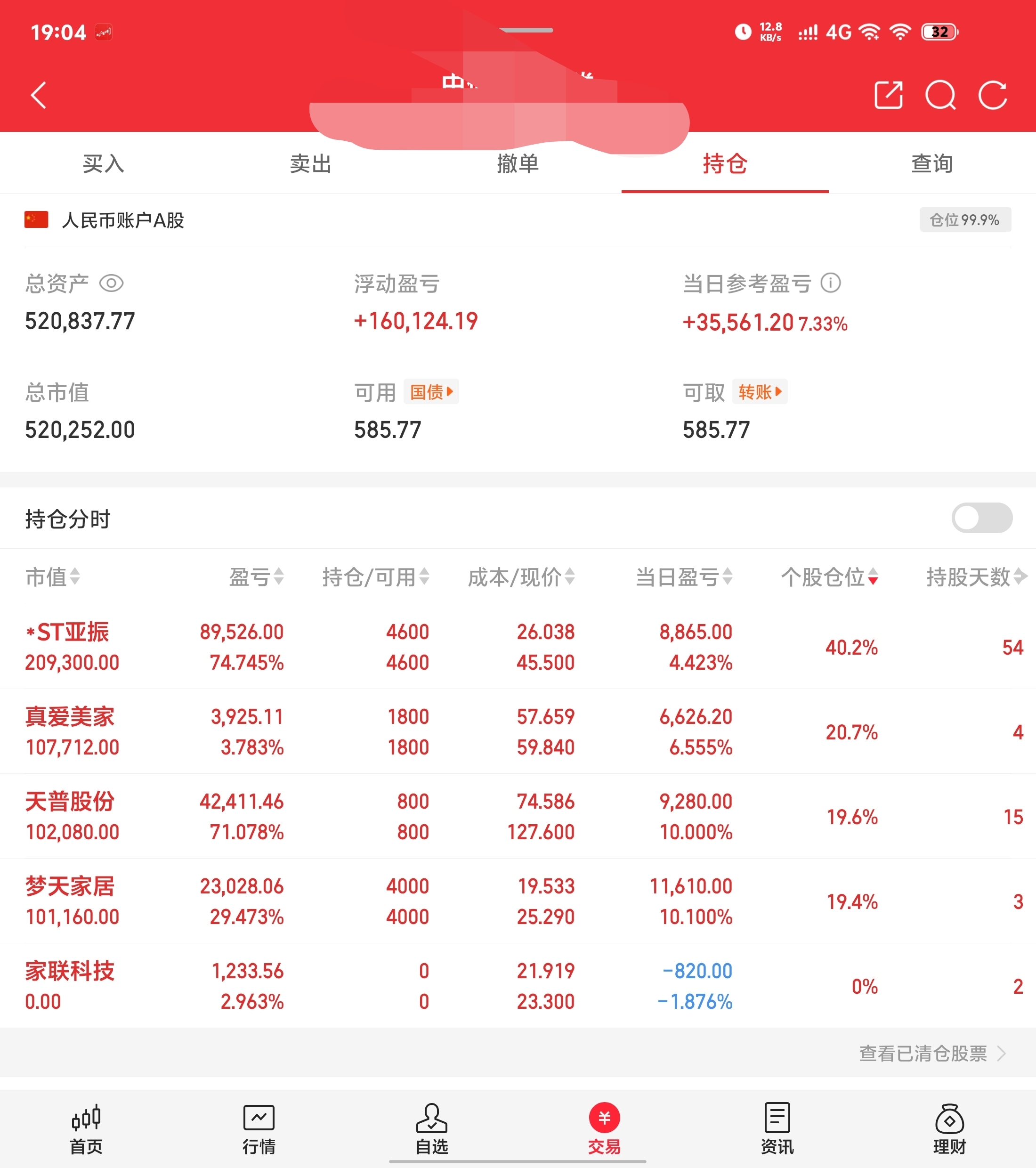This screenshot has height=1168, width=1036.
Task: Tap the search magnifier icon
Action: 940,95
